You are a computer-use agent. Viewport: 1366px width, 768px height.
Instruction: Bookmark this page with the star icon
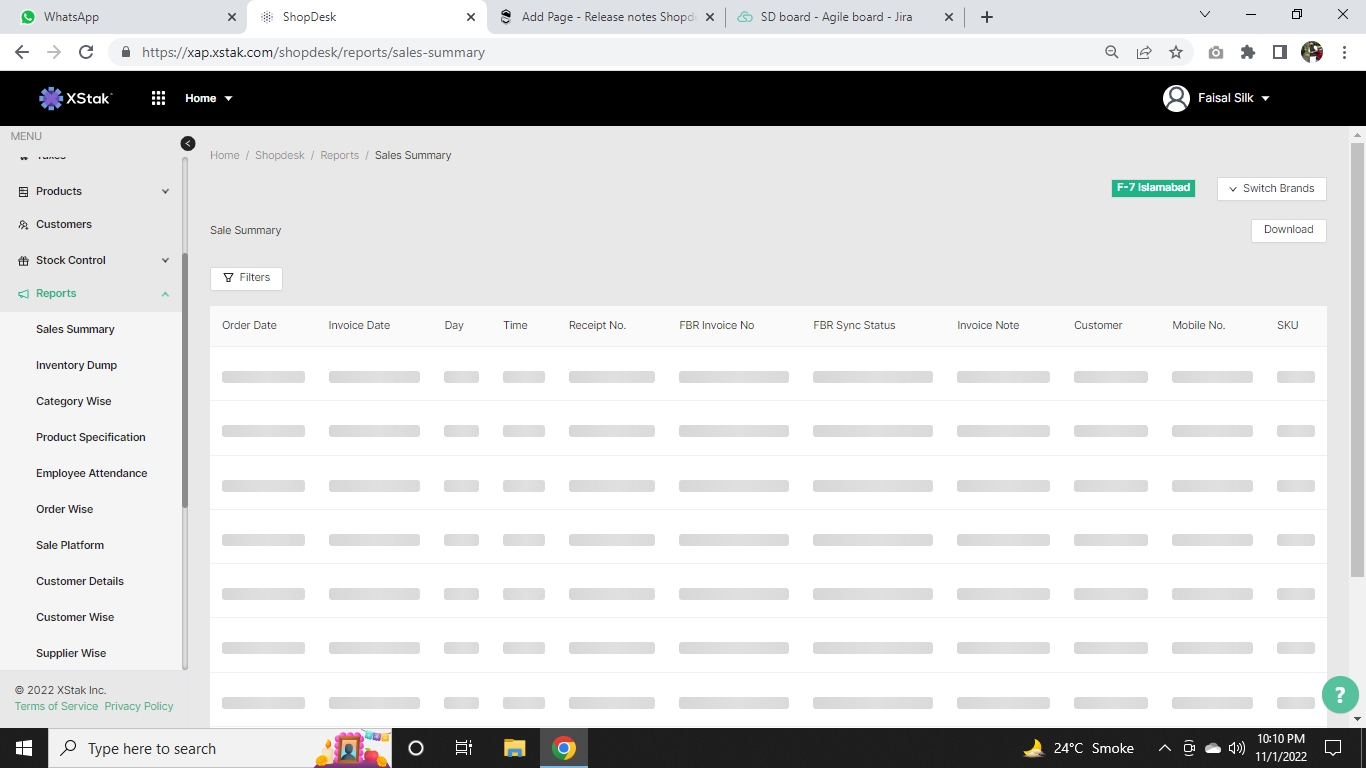coord(1176,52)
